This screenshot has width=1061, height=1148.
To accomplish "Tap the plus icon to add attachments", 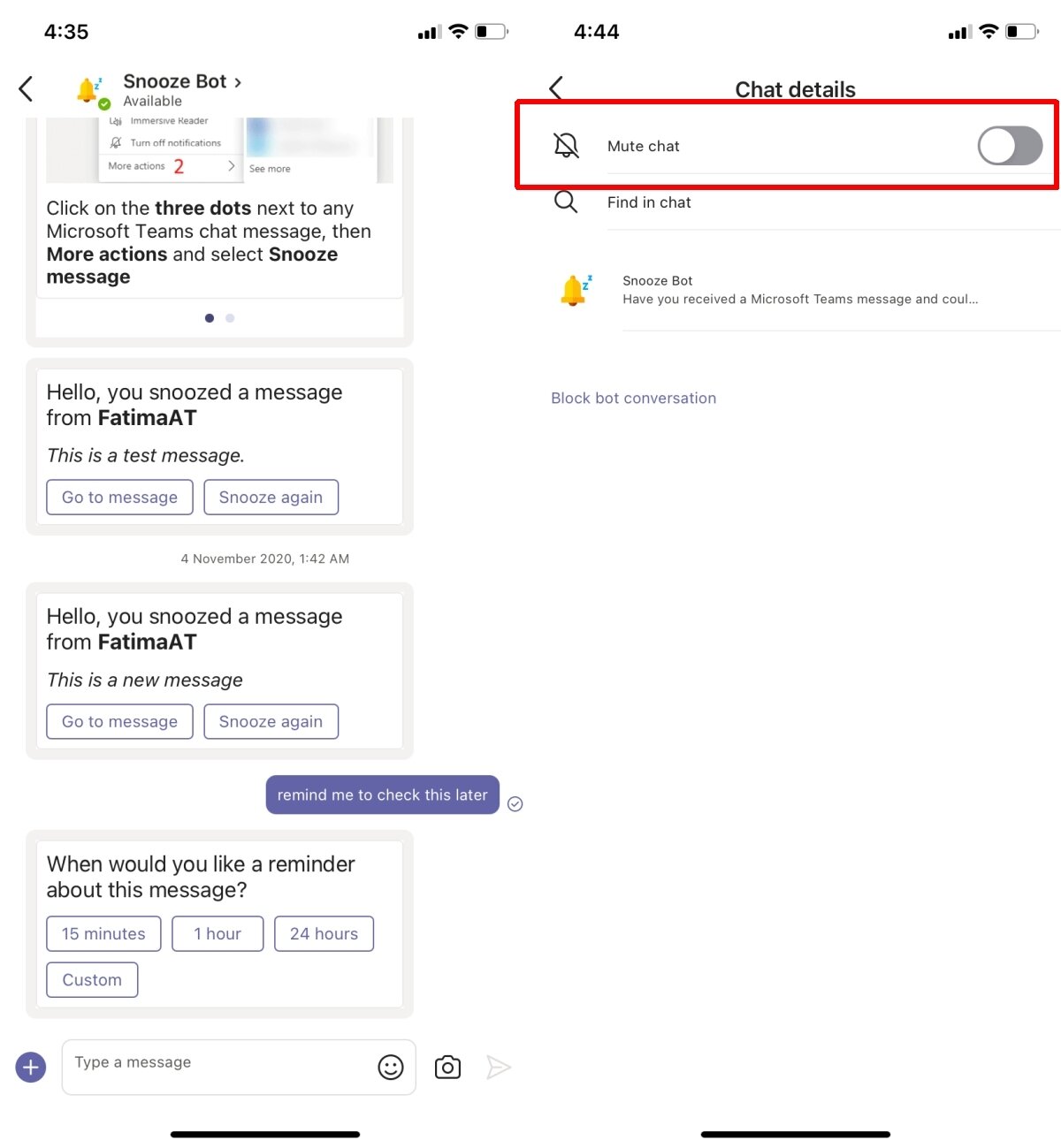I will coord(30,1067).
